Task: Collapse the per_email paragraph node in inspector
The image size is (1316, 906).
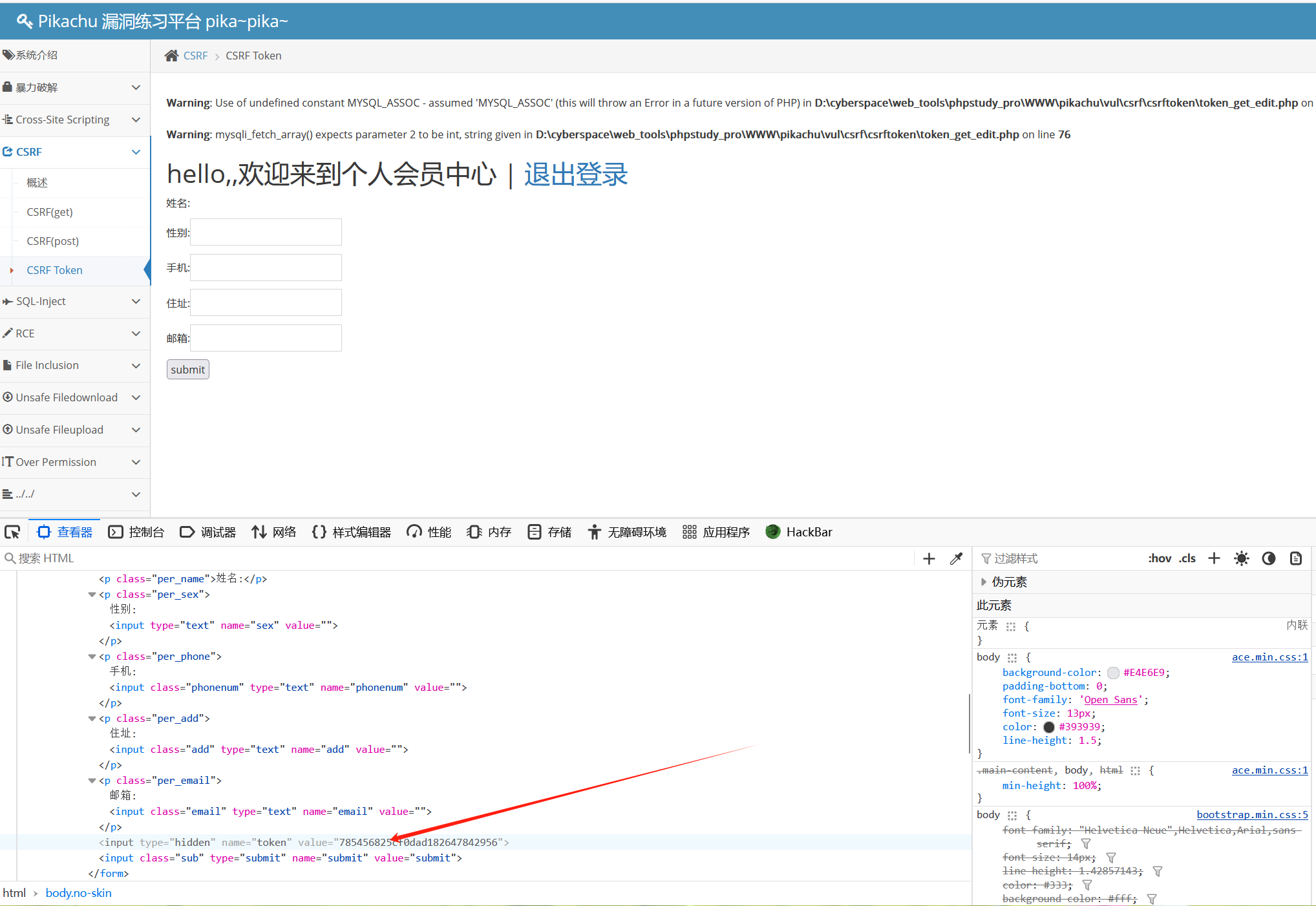Action: tap(92, 781)
